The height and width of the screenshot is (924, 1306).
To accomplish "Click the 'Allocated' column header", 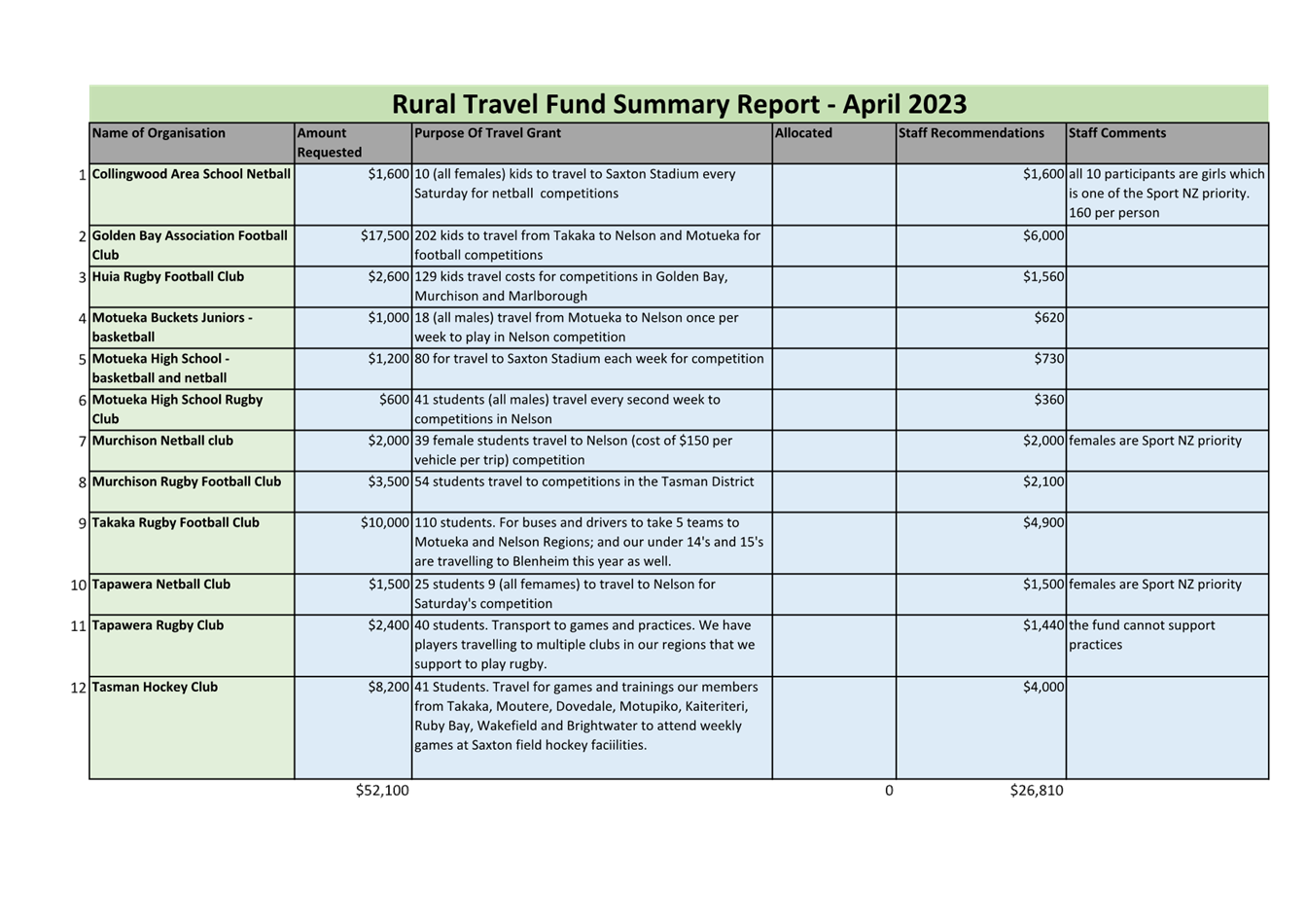I will click(x=834, y=143).
